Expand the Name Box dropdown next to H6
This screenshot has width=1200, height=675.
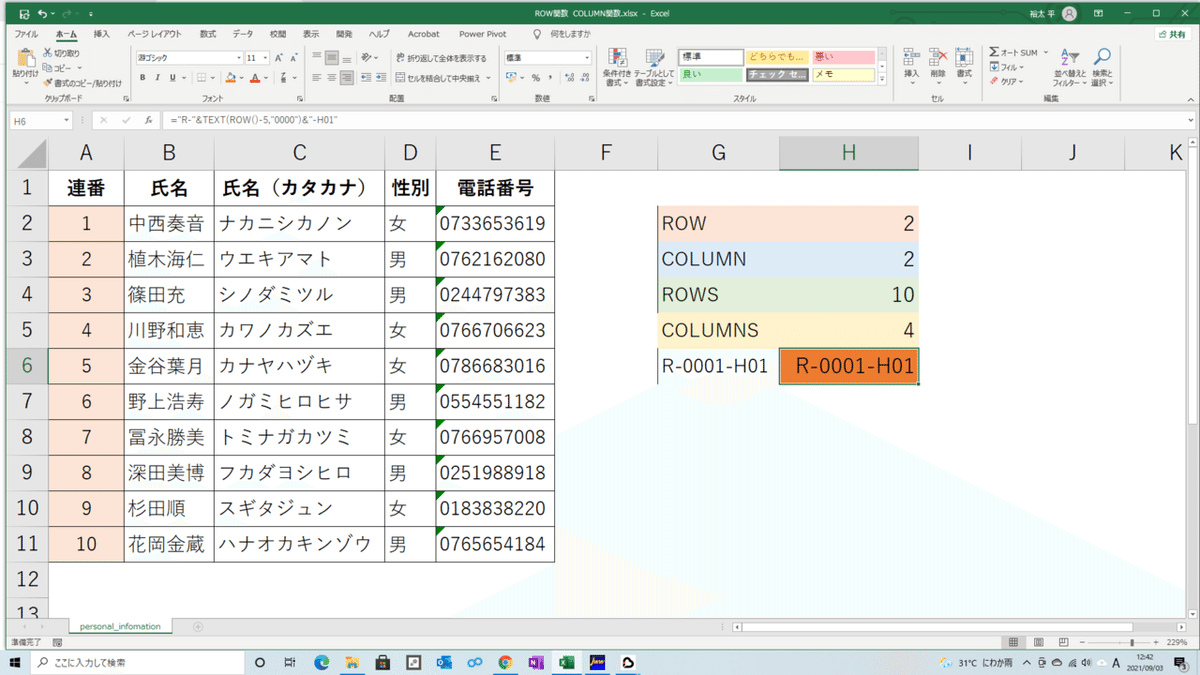point(66,120)
